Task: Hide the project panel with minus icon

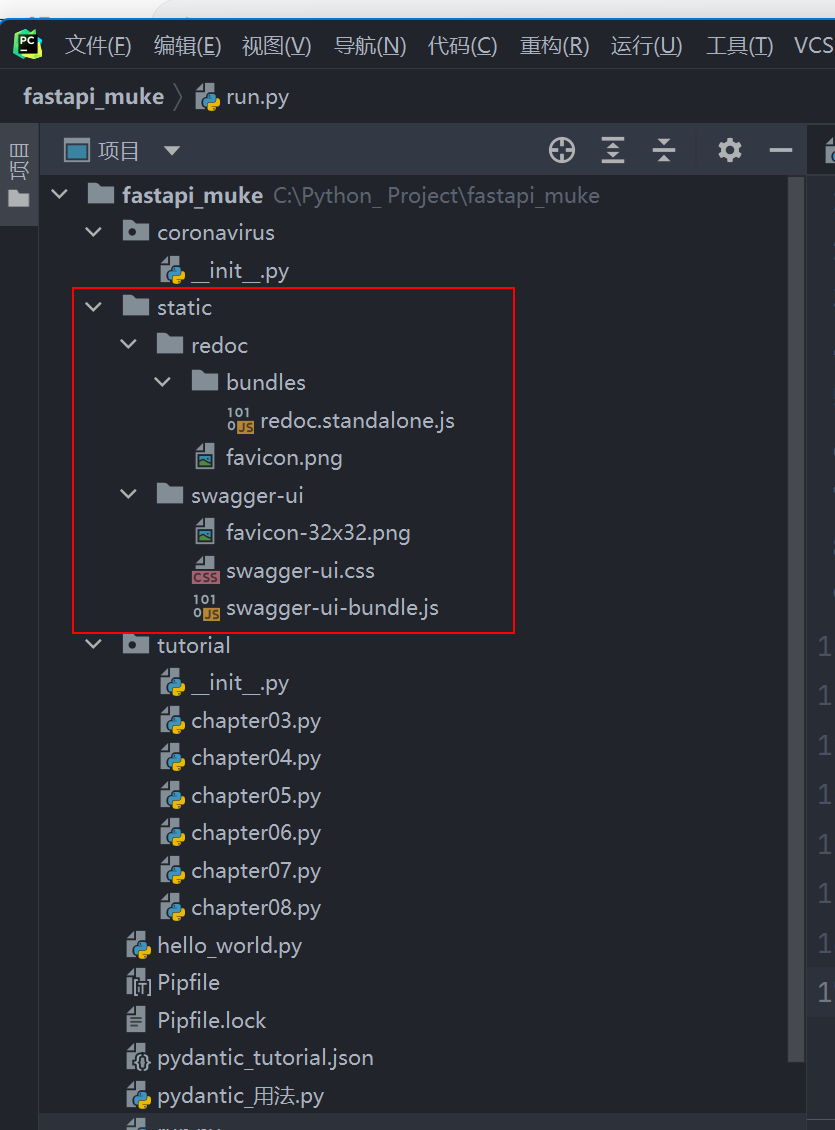Action: 780,151
